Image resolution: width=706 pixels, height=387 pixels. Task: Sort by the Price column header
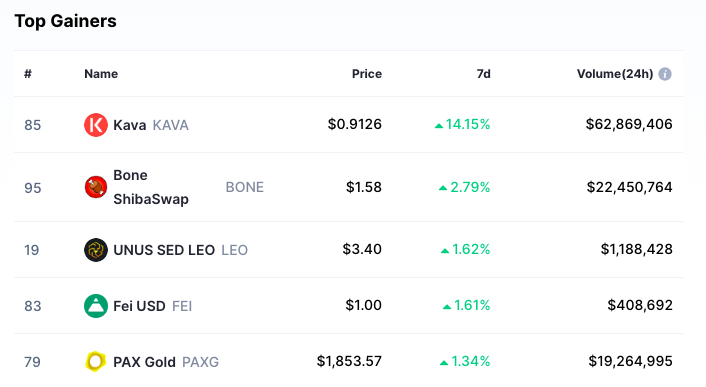[367, 74]
